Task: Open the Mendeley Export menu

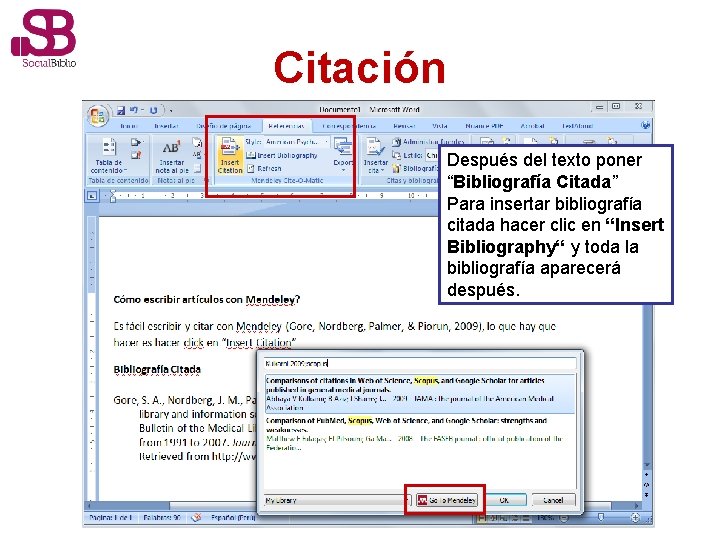Action: pyautogui.click(x=343, y=154)
